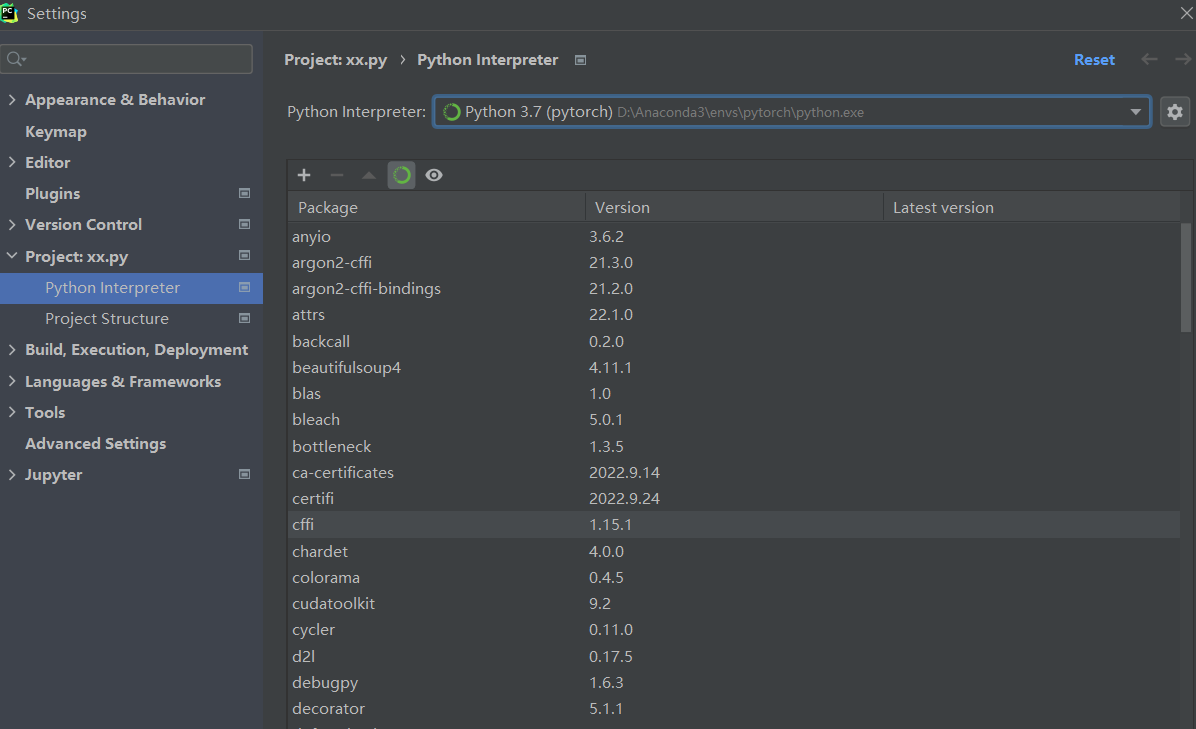The height and width of the screenshot is (729, 1196).
Task: Select the anyio package row
Action: (734, 236)
